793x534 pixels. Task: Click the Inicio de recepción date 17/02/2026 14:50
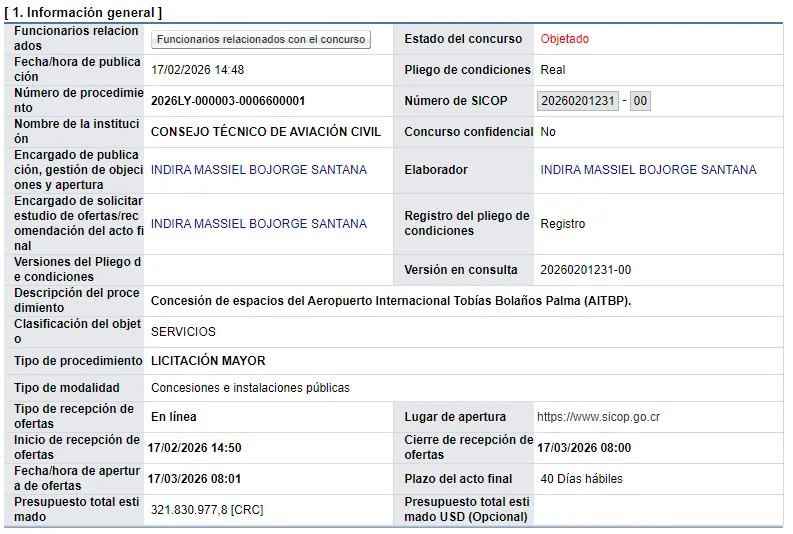point(194,448)
